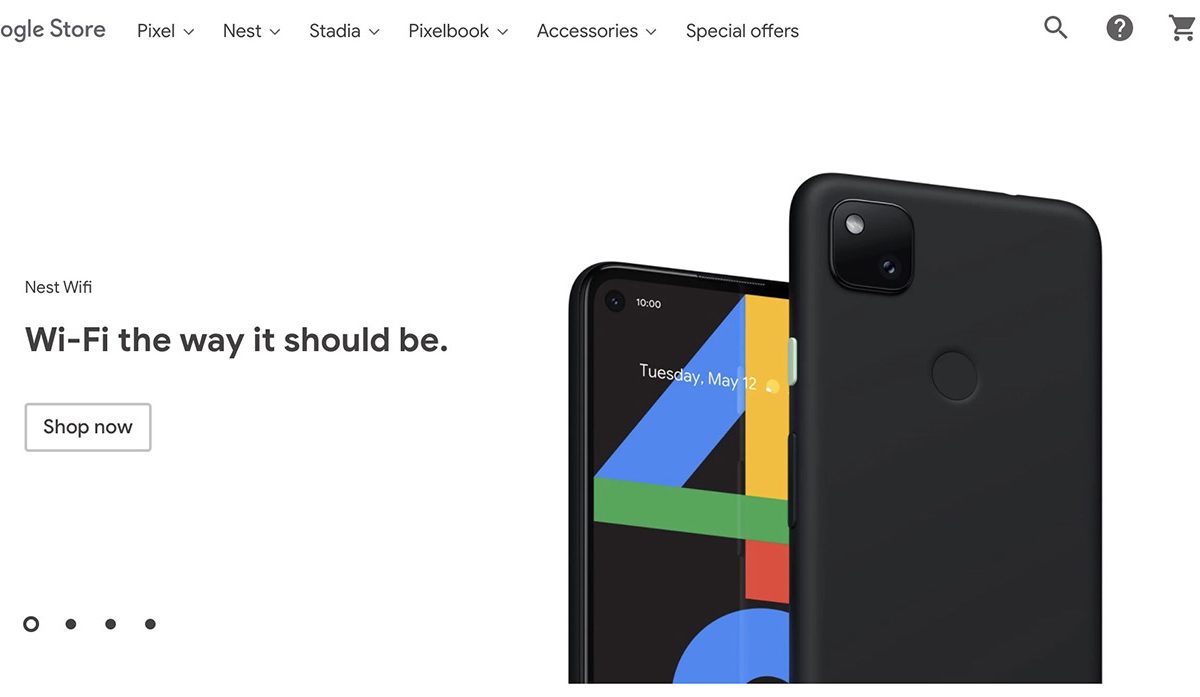Click the chevron arrow beside Accessories
1200x697 pixels.
pos(651,32)
